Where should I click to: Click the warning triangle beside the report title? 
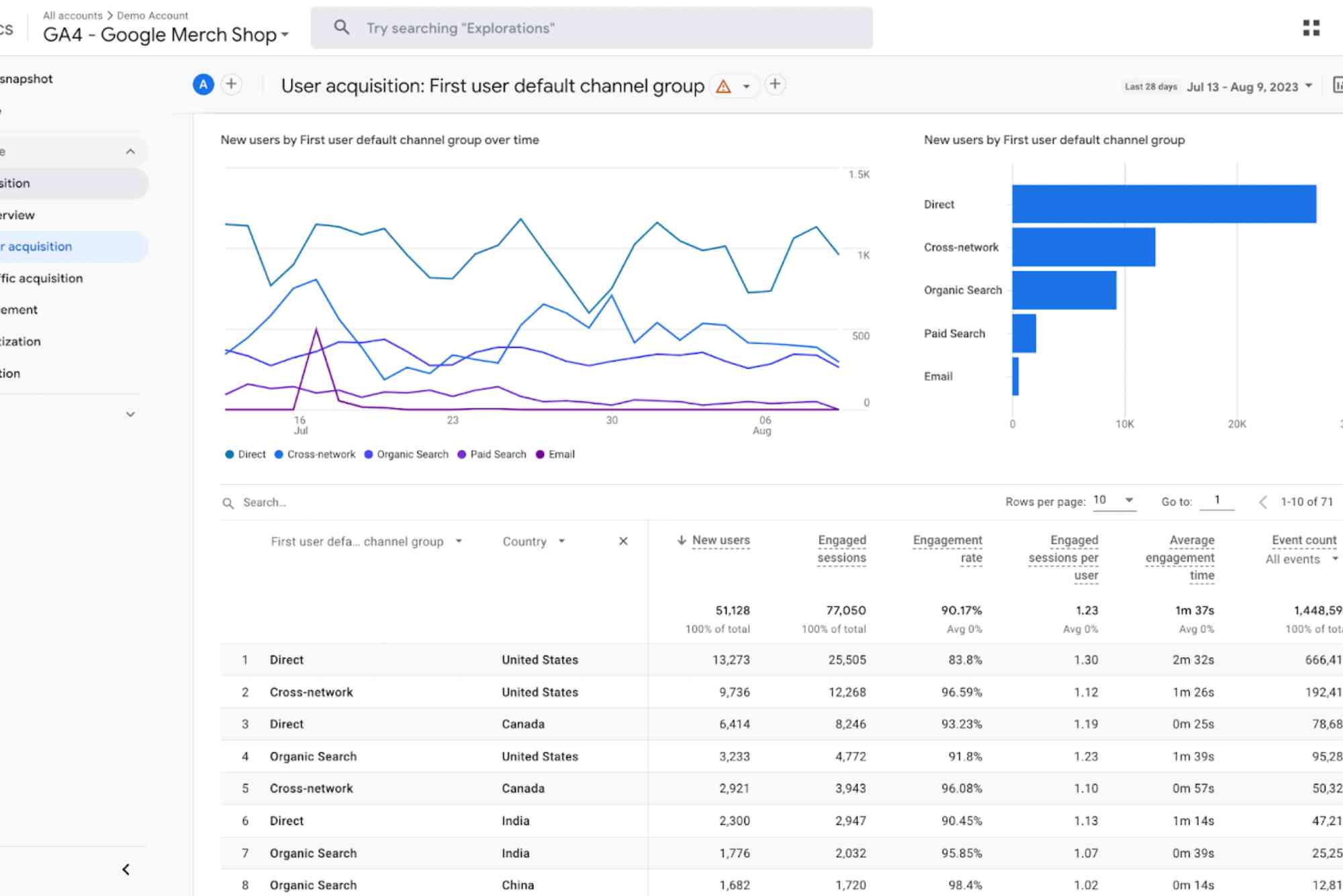723,86
